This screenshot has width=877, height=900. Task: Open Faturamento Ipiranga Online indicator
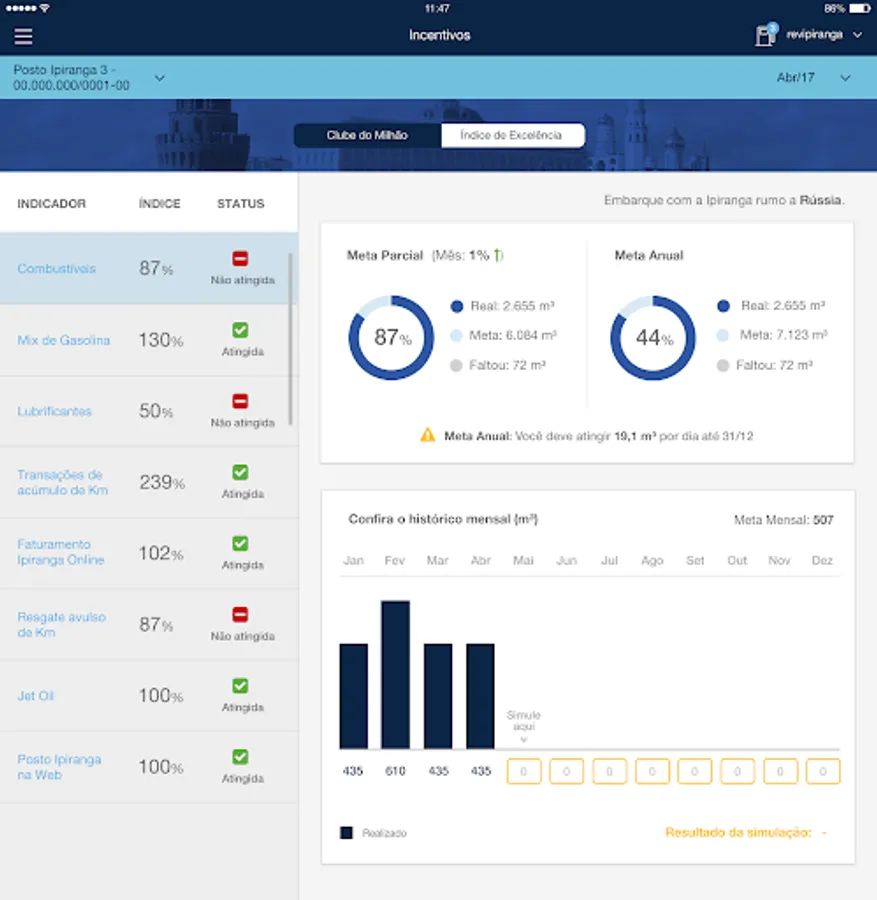(x=149, y=553)
